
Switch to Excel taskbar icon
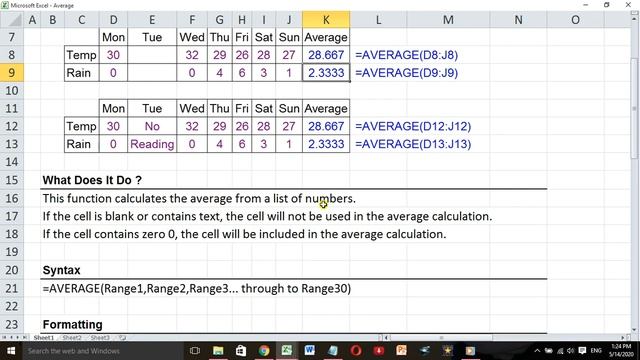pyautogui.click(x=287, y=350)
